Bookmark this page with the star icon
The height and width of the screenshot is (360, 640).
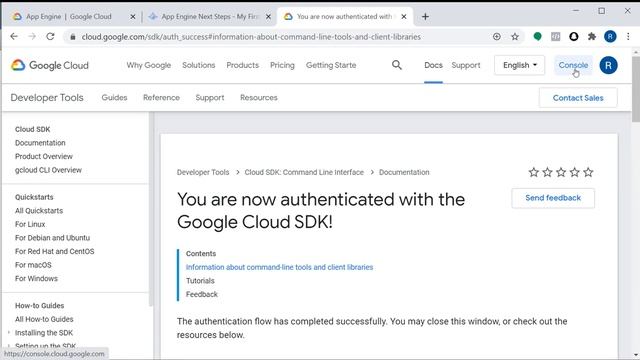tap(515, 37)
